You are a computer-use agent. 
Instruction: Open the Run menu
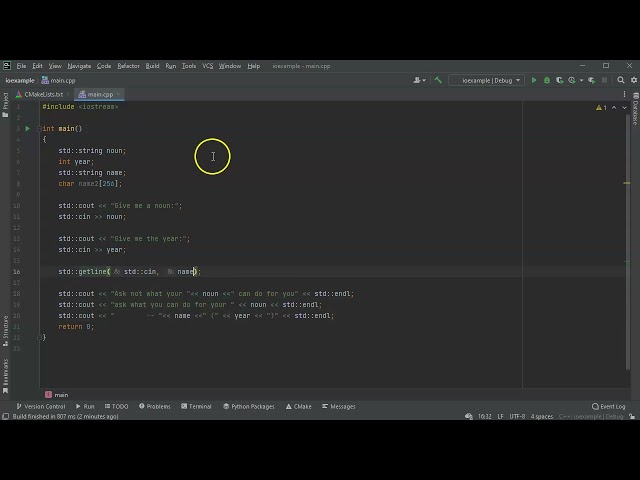pyautogui.click(x=171, y=66)
